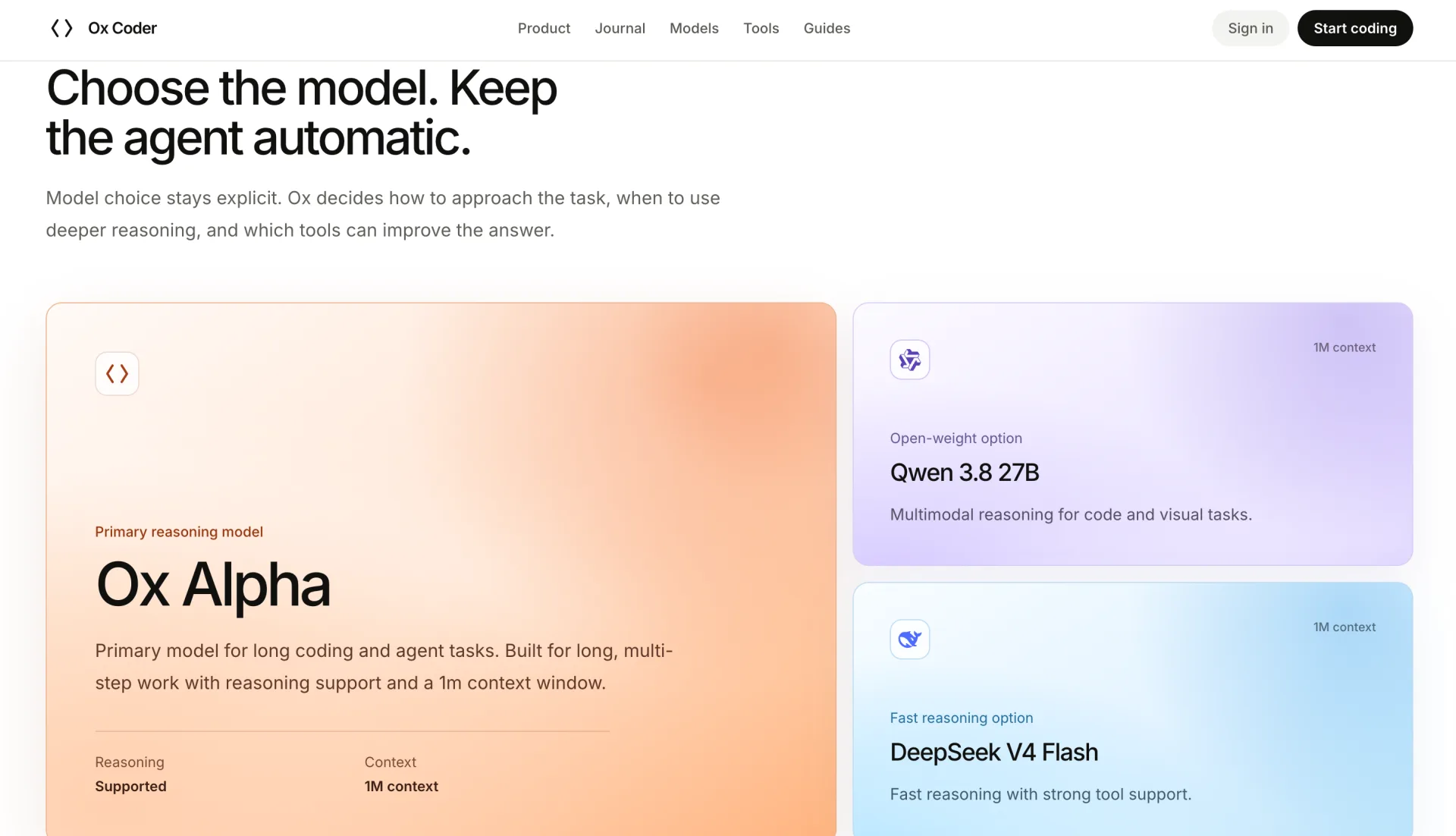Open the Journal nav link
The image size is (1456, 836).
point(620,28)
